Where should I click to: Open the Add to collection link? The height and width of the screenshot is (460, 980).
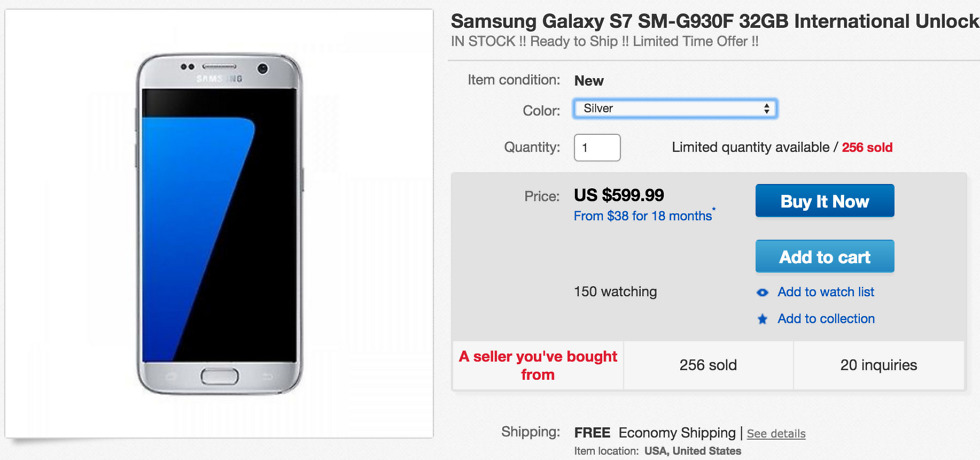[x=826, y=319]
